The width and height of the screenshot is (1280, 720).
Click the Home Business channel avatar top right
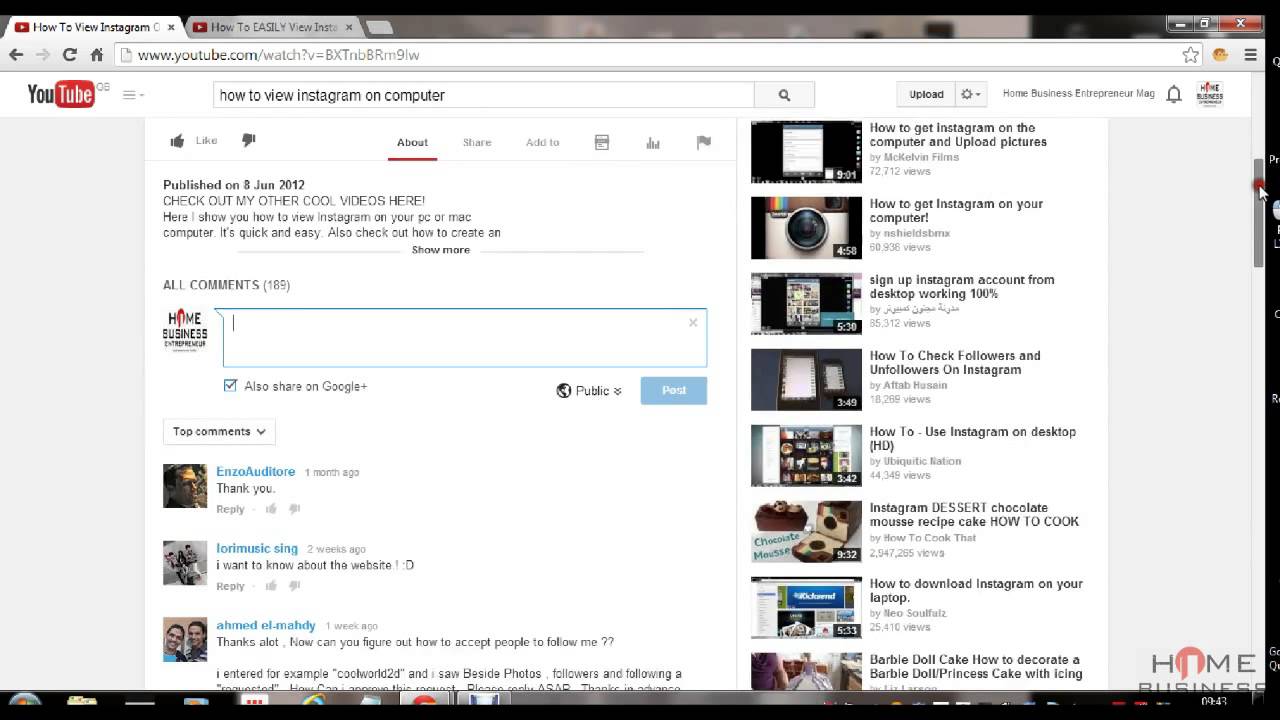click(x=1210, y=94)
